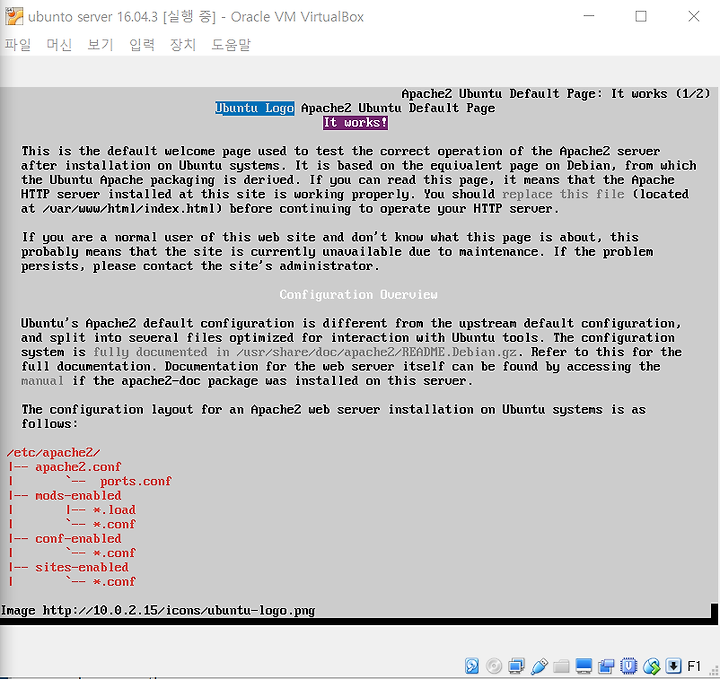Click the keyboard capture down-arrow icon
This screenshot has height=679, width=720.
click(674, 666)
